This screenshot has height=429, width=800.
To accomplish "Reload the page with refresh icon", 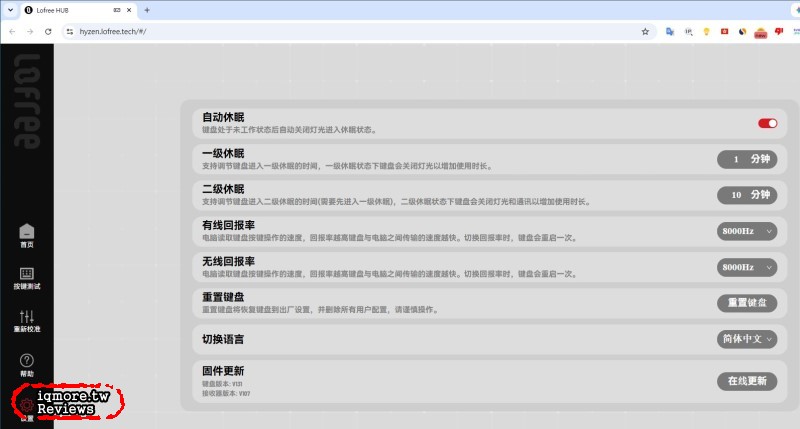I will click(x=48, y=32).
